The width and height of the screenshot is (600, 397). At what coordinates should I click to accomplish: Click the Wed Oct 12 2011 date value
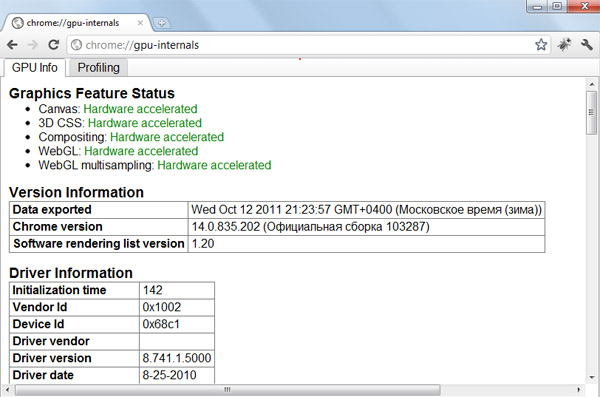point(367,210)
